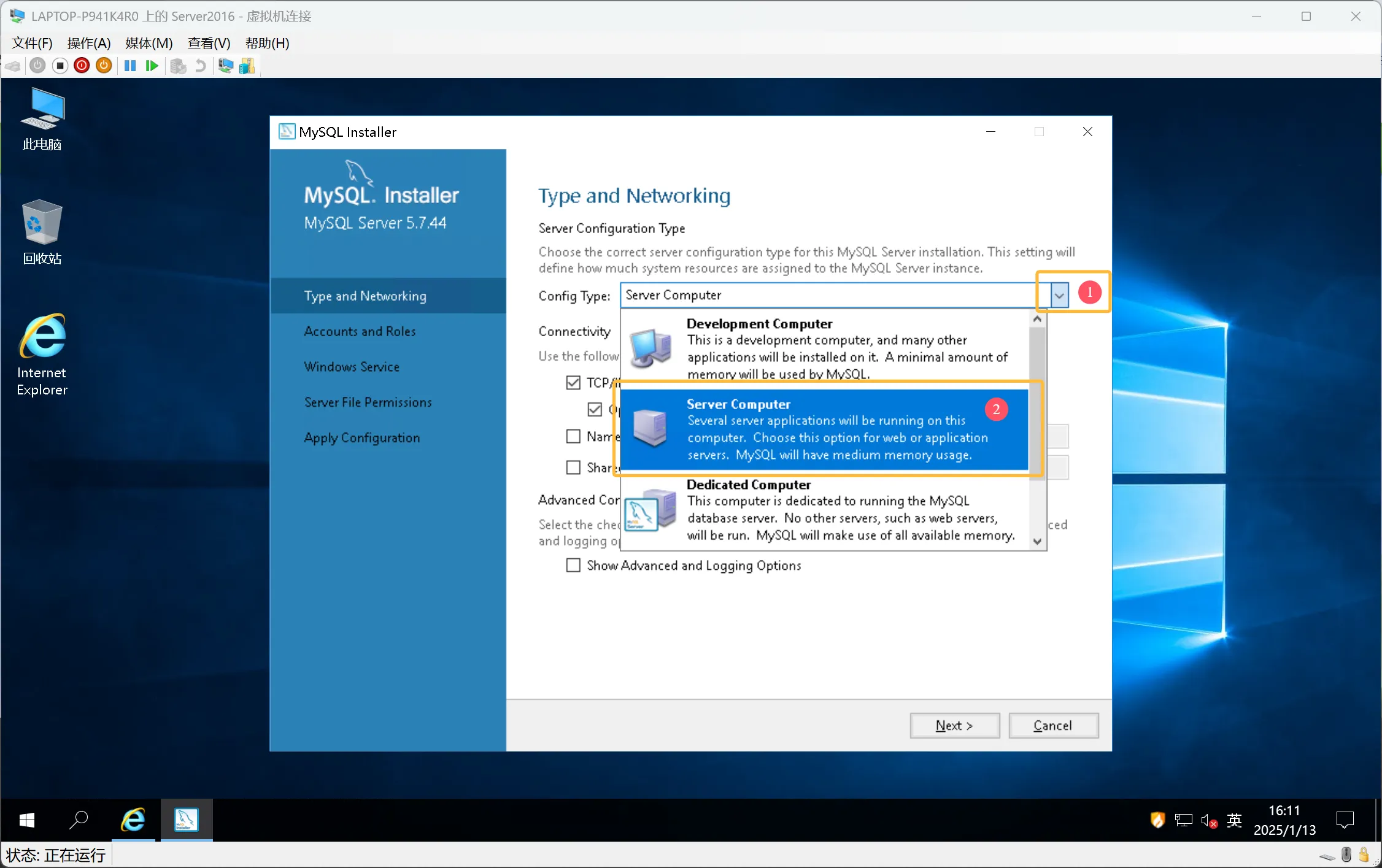Navigate to Accounts and Roles section
Image resolution: width=1382 pixels, height=868 pixels.
360,330
